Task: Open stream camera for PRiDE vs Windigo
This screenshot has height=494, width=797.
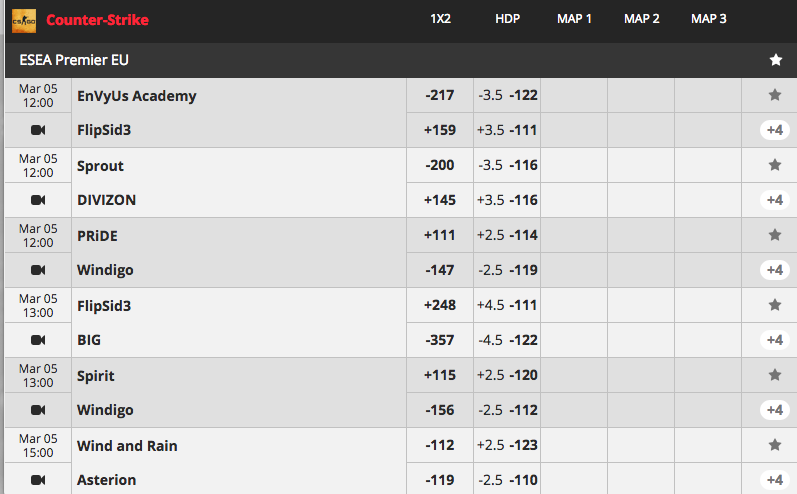Action: [x=38, y=270]
